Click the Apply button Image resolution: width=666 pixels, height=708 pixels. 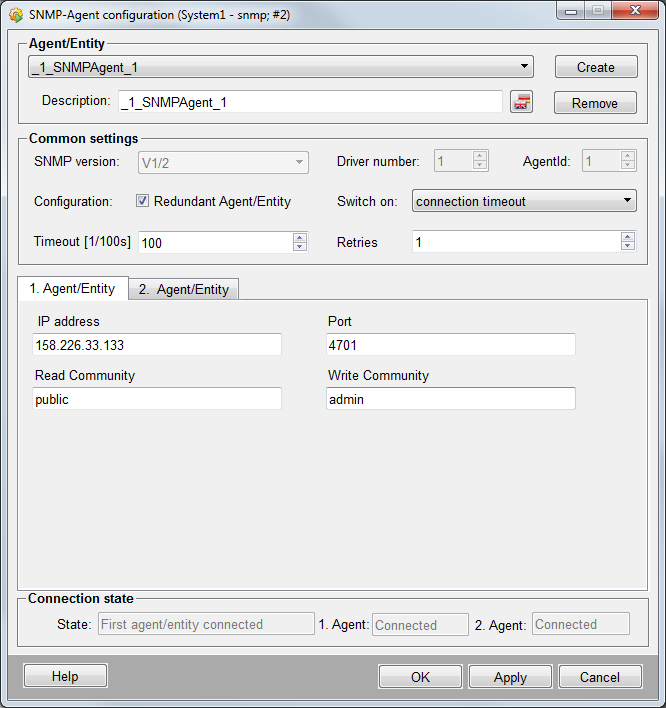pos(510,677)
